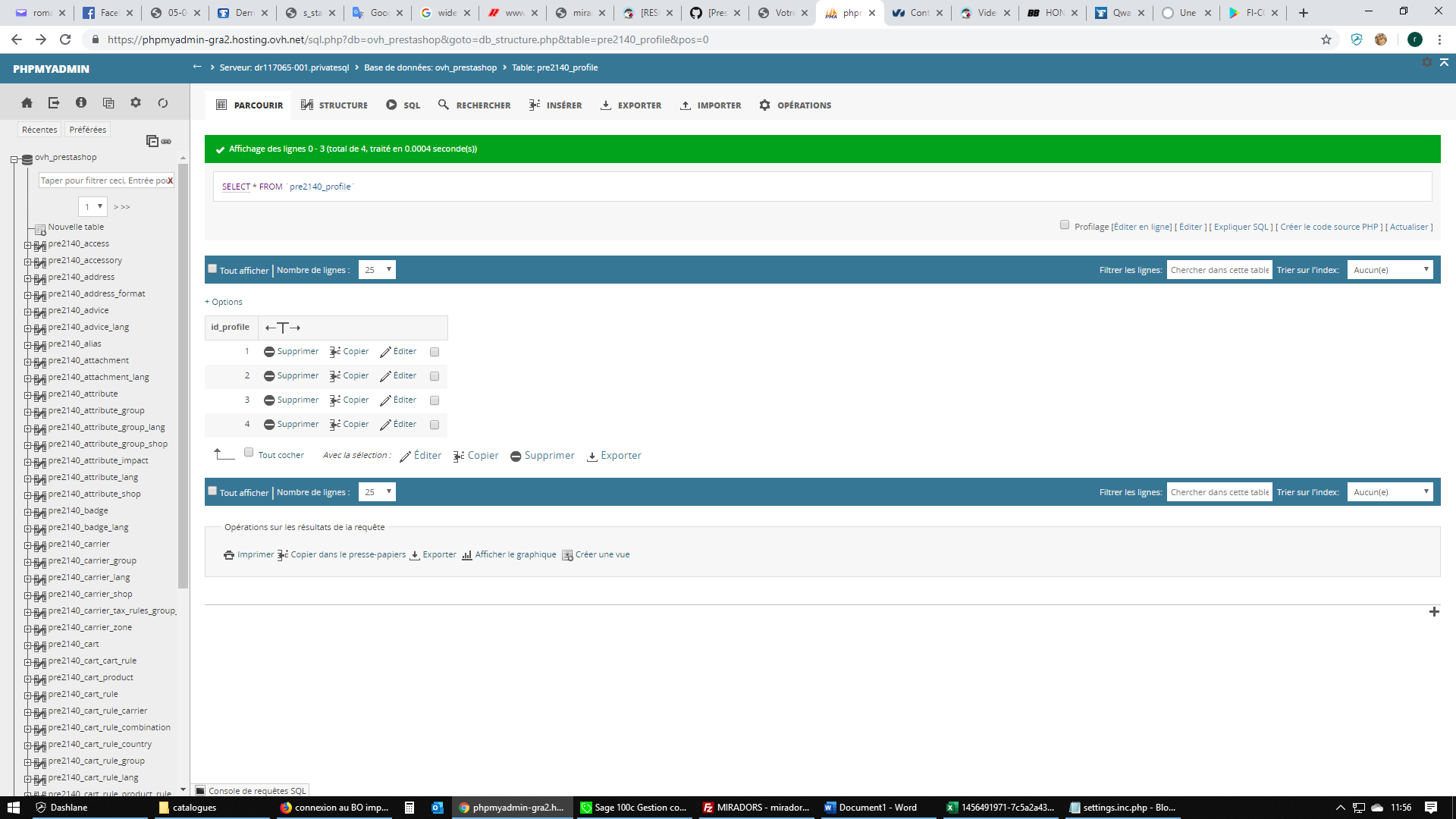Toggle the Profilage checkbox
The width and height of the screenshot is (1456, 819).
tap(1065, 225)
